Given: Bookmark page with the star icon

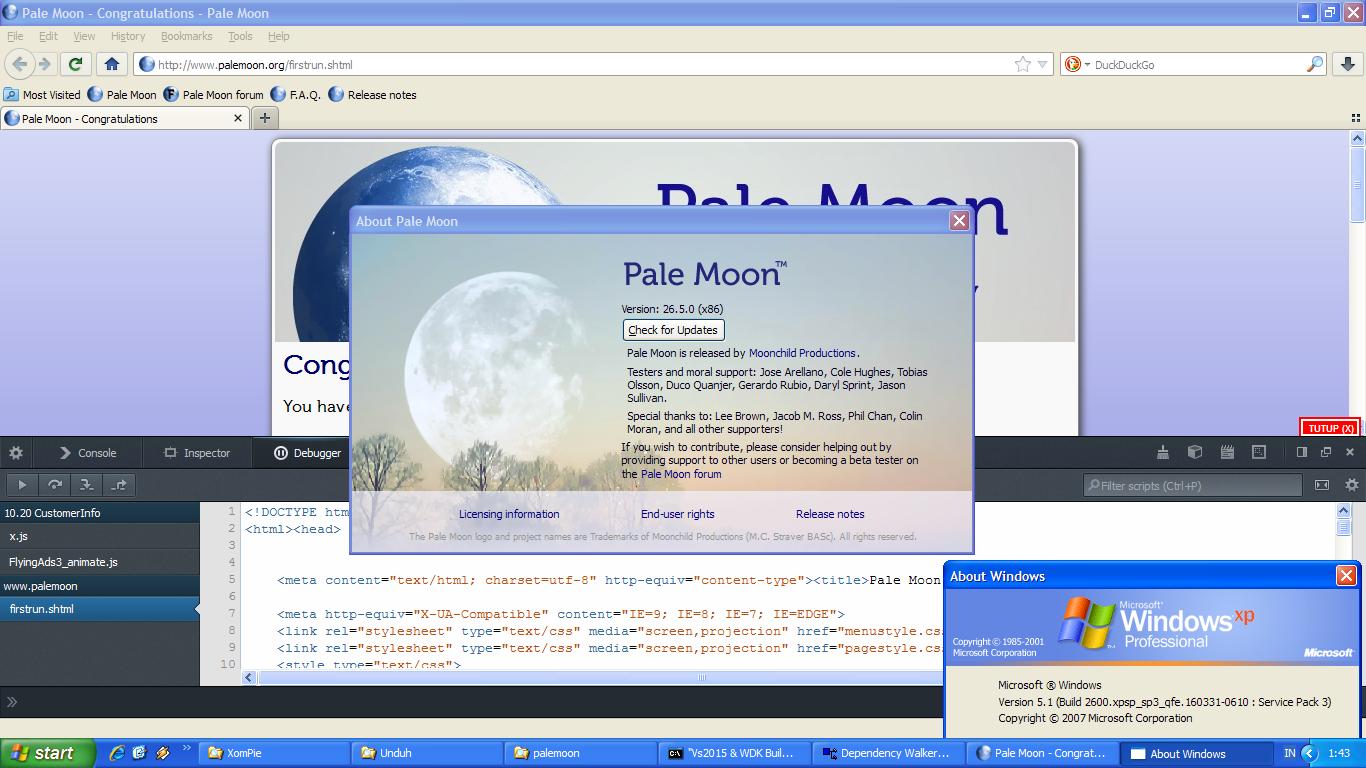Looking at the screenshot, I should 1023,64.
